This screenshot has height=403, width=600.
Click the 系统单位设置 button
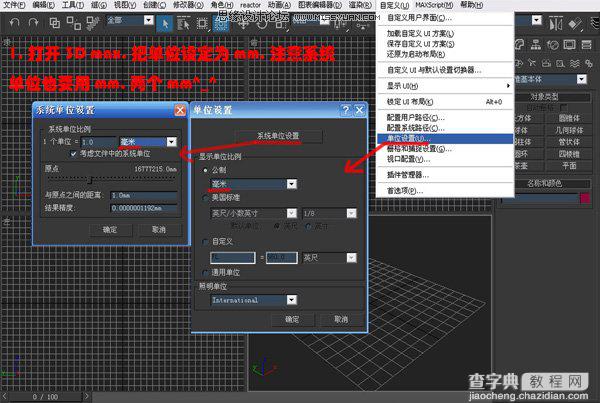(278, 136)
